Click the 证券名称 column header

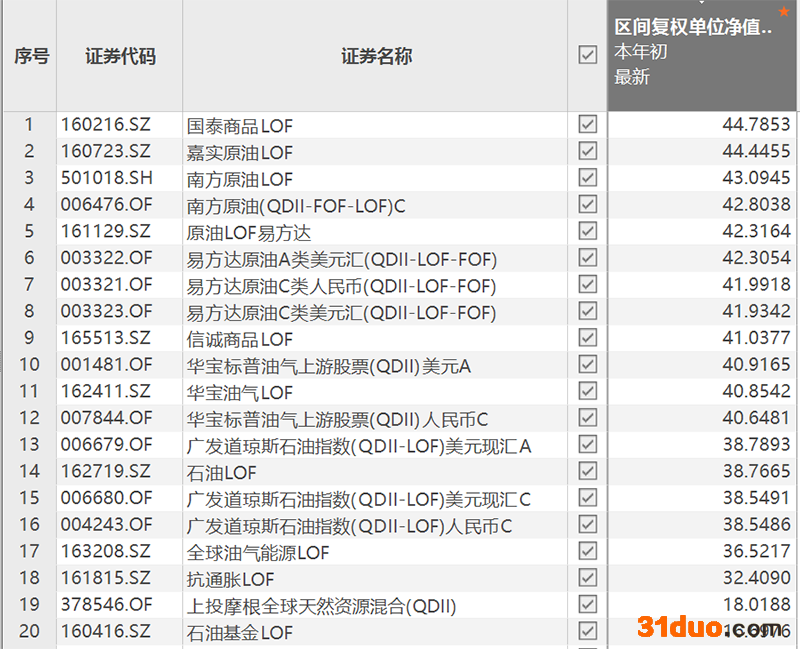377,56
